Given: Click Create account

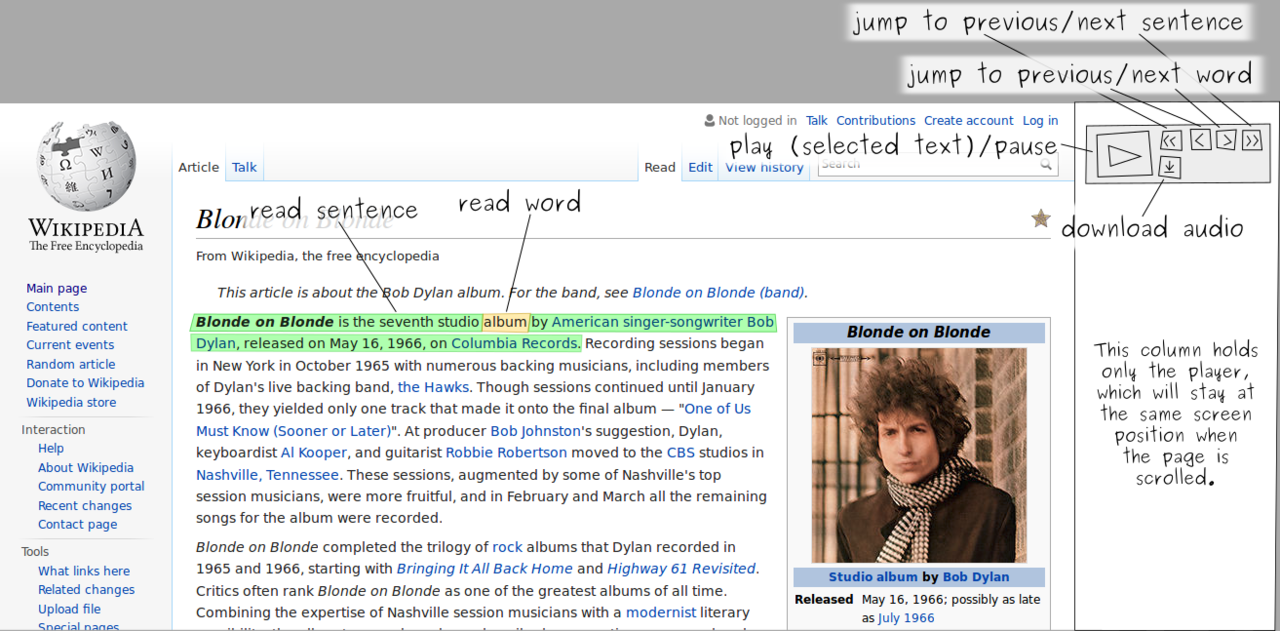Looking at the screenshot, I should point(969,120).
